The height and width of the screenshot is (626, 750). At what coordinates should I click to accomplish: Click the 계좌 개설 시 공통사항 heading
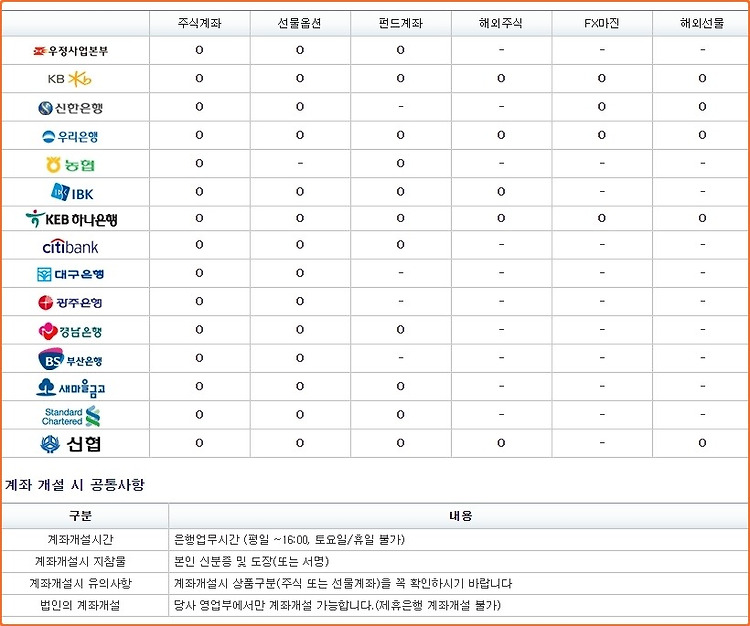tap(75, 485)
